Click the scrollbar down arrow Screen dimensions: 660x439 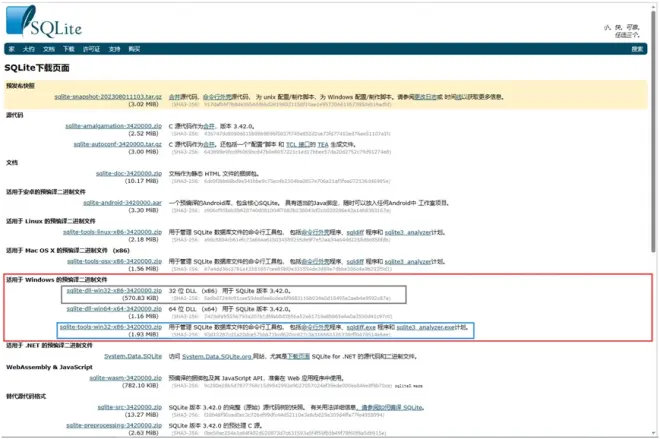click(x=654, y=433)
